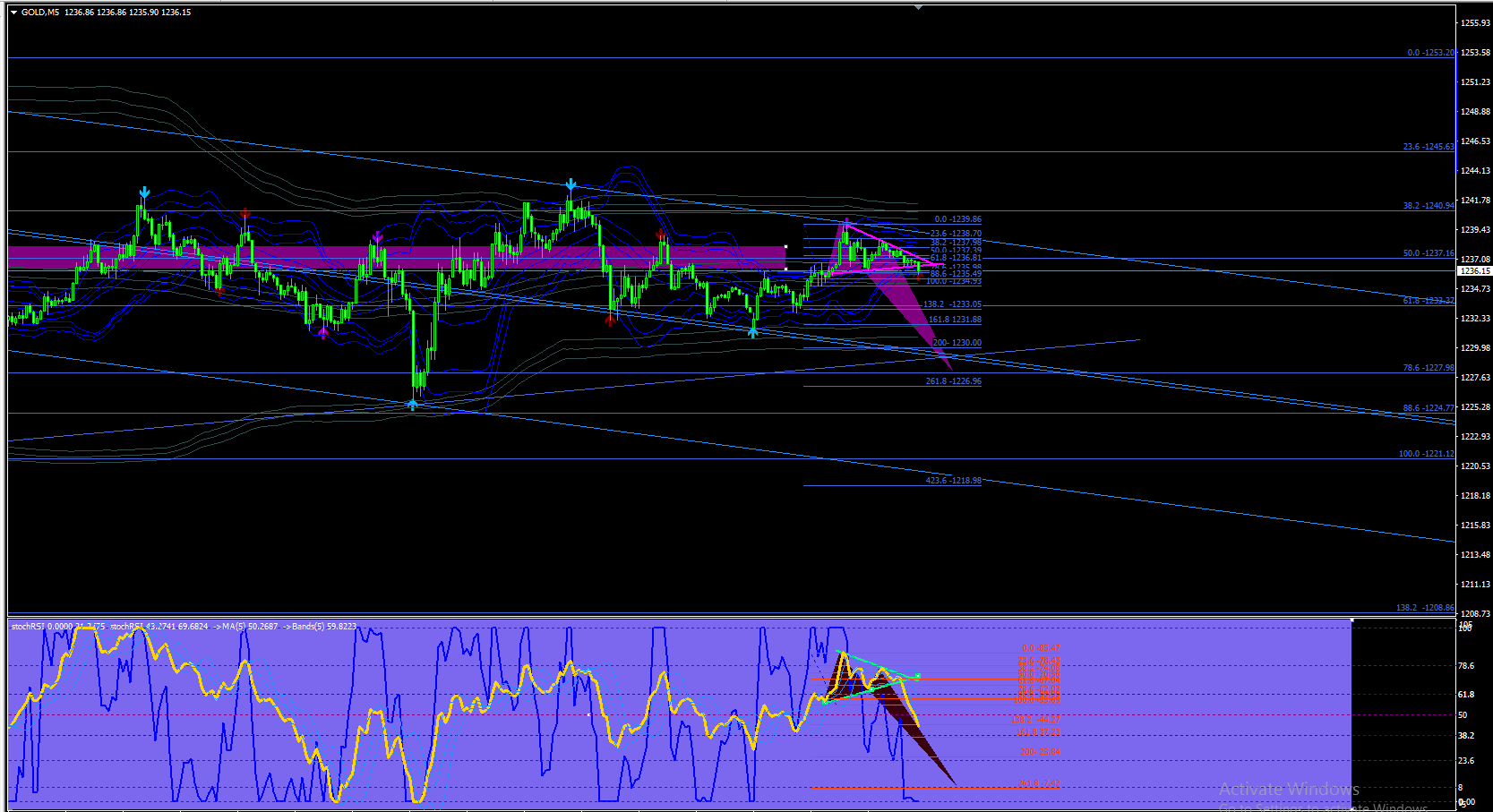1493x812 pixels.
Task: Click the GOLD,M5 chart title
Action: pos(40,13)
